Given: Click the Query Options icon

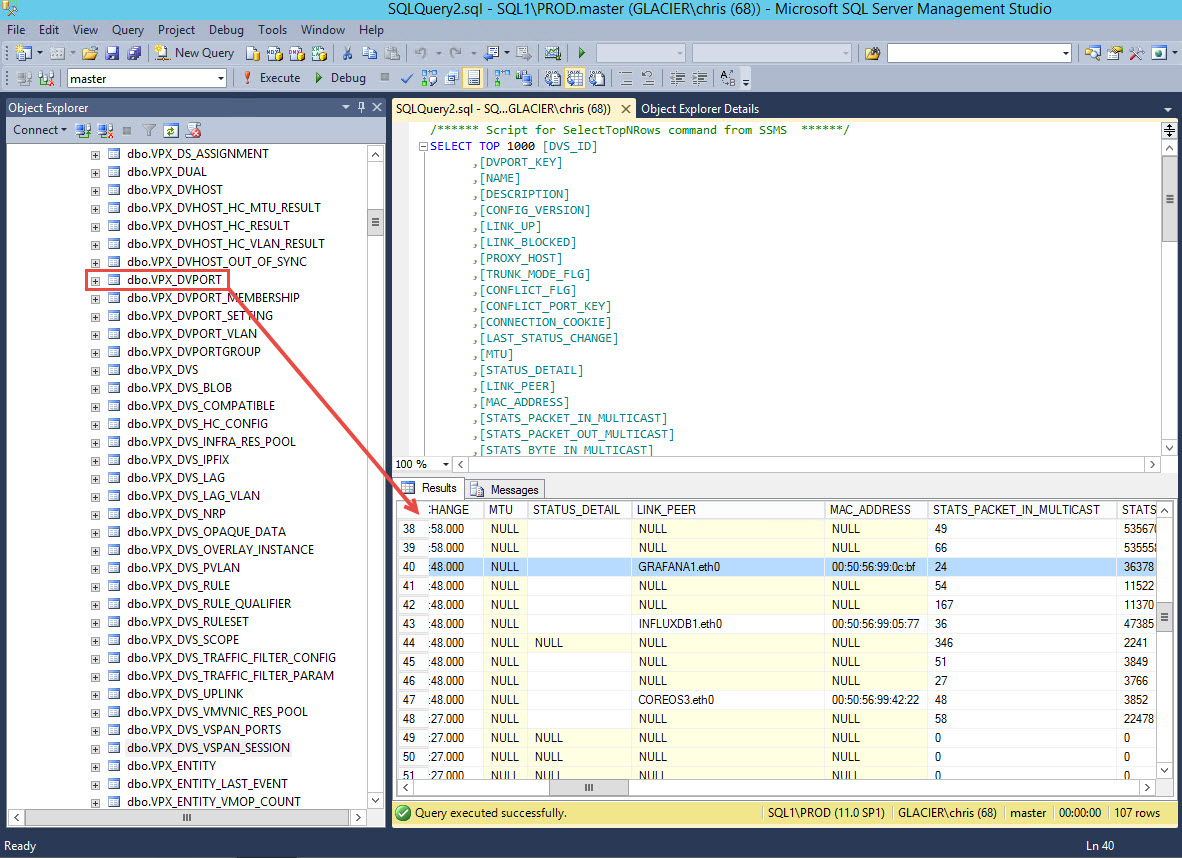Looking at the screenshot, I should tap(452, 78).
